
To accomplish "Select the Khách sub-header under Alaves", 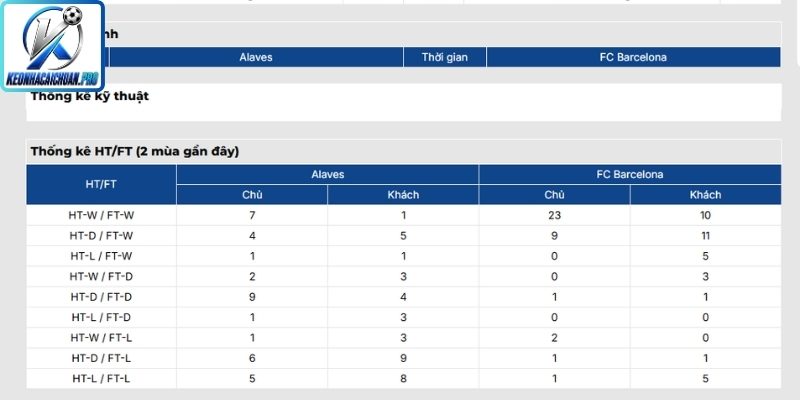I will (403, 195).
